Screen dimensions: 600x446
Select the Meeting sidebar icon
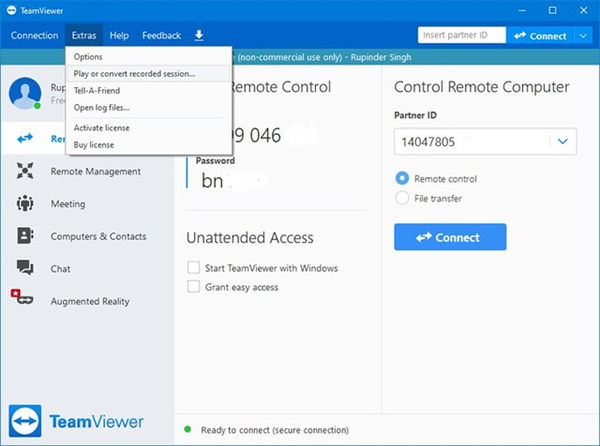(x=26, y=204)
